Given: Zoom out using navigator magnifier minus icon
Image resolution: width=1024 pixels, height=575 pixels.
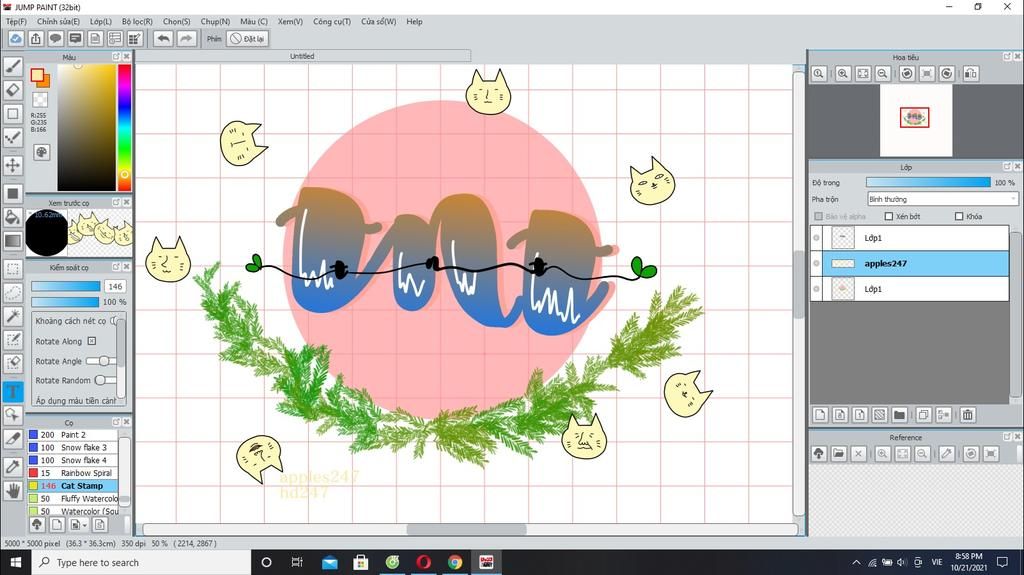Looking at the screenshot, I should pos(882,74).
